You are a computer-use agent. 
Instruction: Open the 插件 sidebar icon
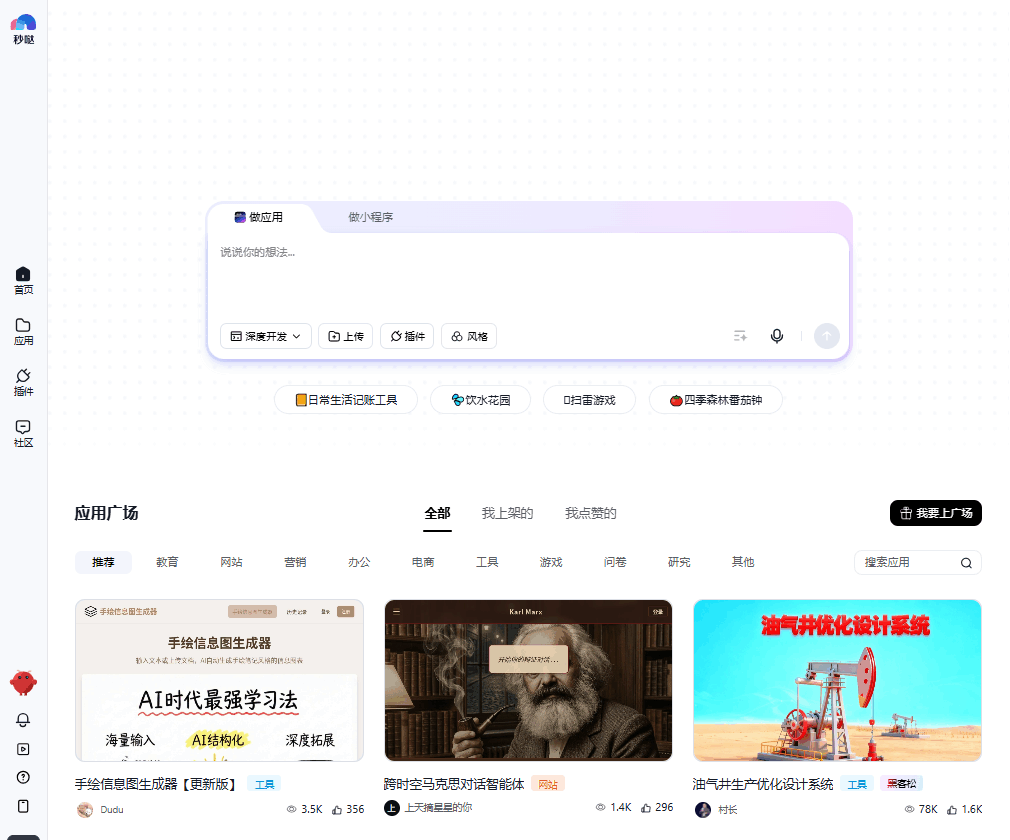click(x=23, y=383)
